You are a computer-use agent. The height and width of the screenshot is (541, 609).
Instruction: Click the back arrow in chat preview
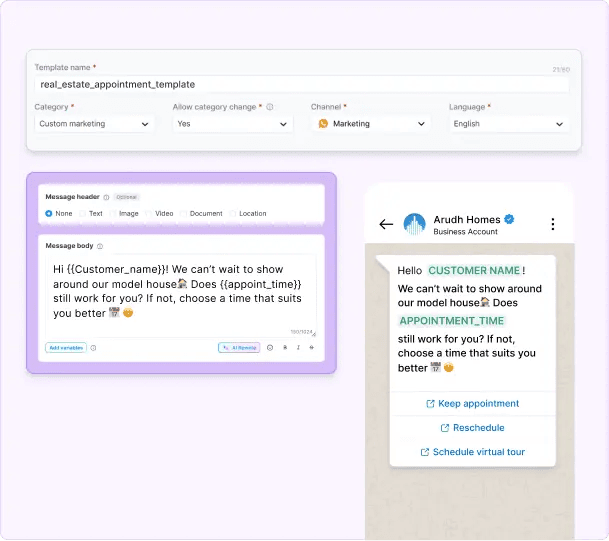coord(386,224)
